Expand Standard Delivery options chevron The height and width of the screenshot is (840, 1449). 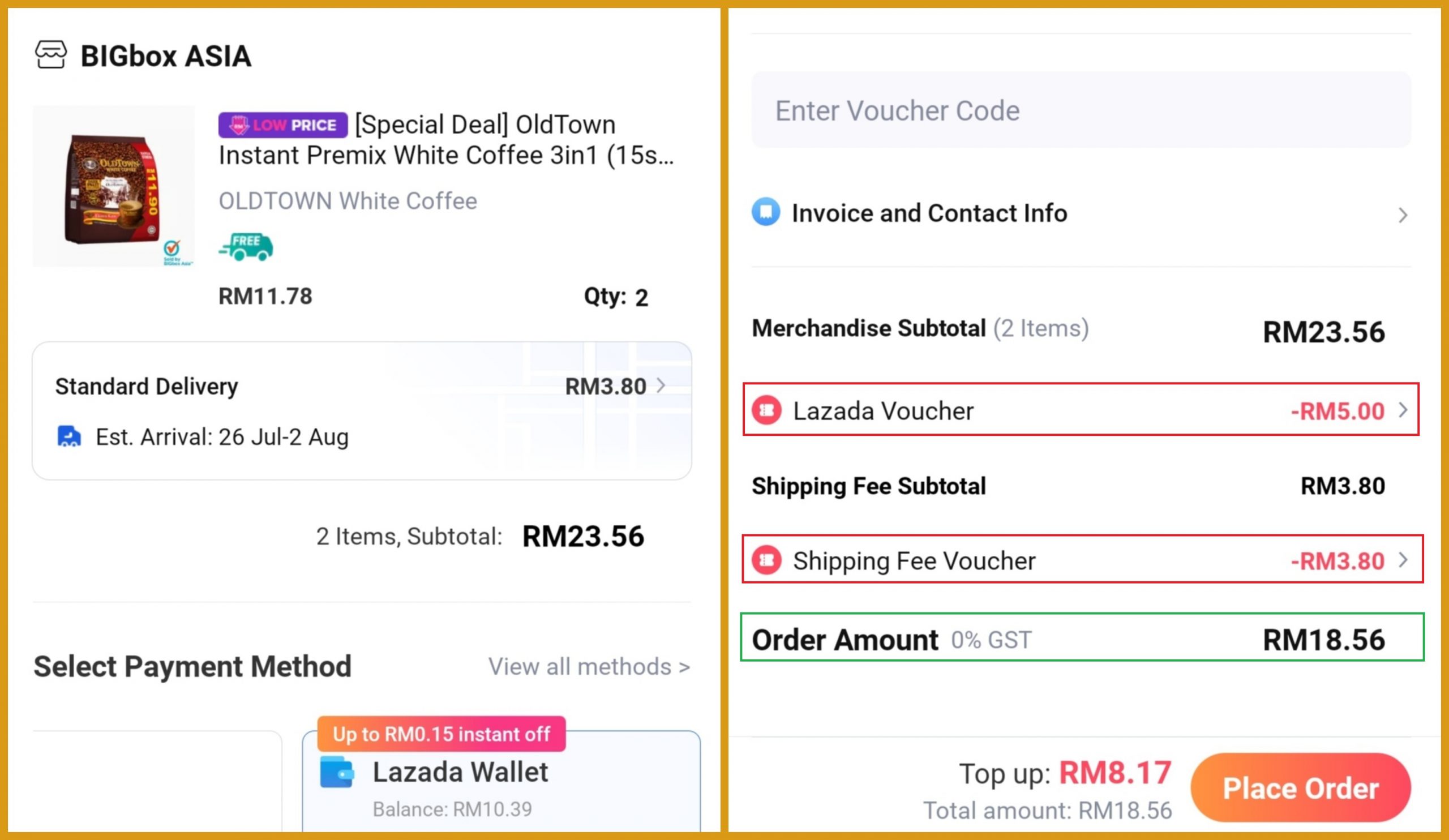(x=661, y=385)
